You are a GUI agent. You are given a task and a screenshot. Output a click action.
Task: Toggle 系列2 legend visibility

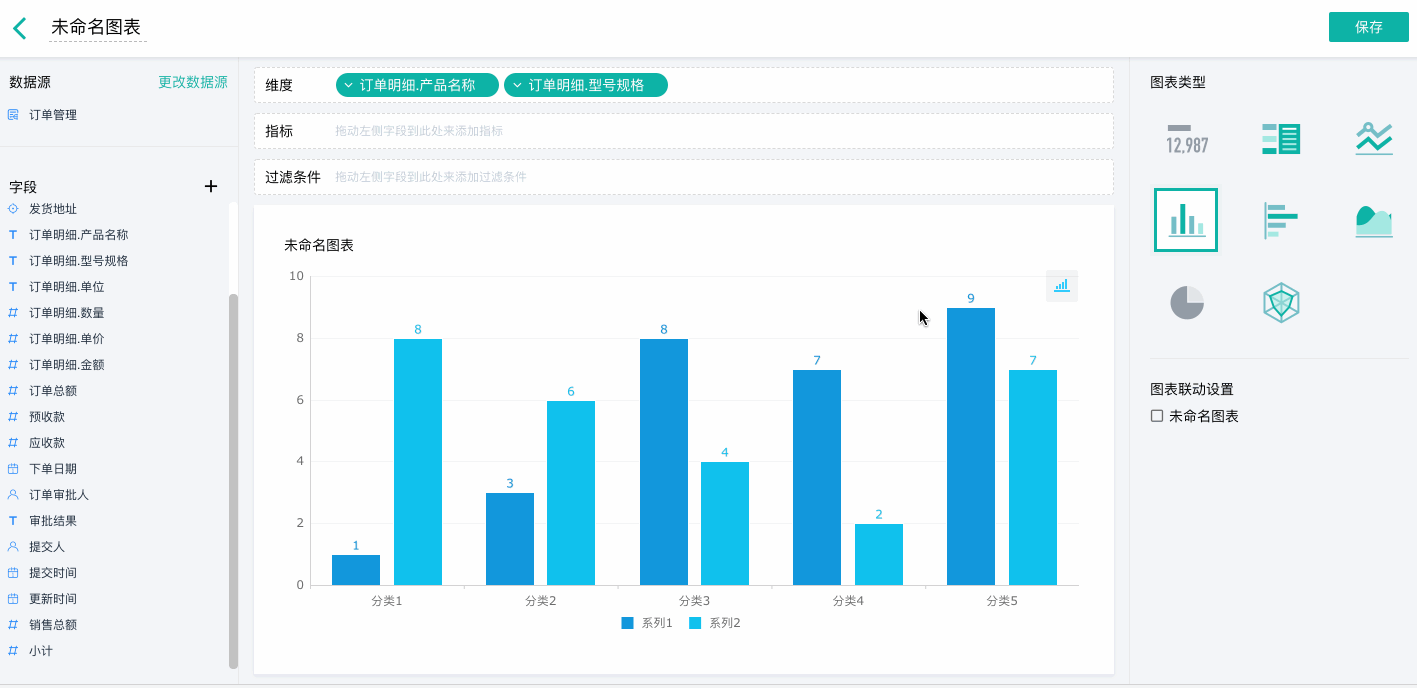point(715,623)
